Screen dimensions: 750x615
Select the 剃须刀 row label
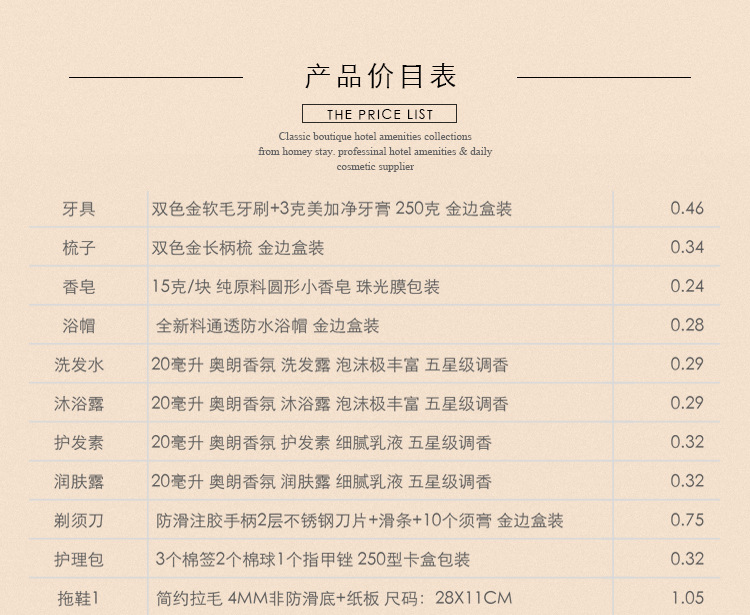pos(79,521)
